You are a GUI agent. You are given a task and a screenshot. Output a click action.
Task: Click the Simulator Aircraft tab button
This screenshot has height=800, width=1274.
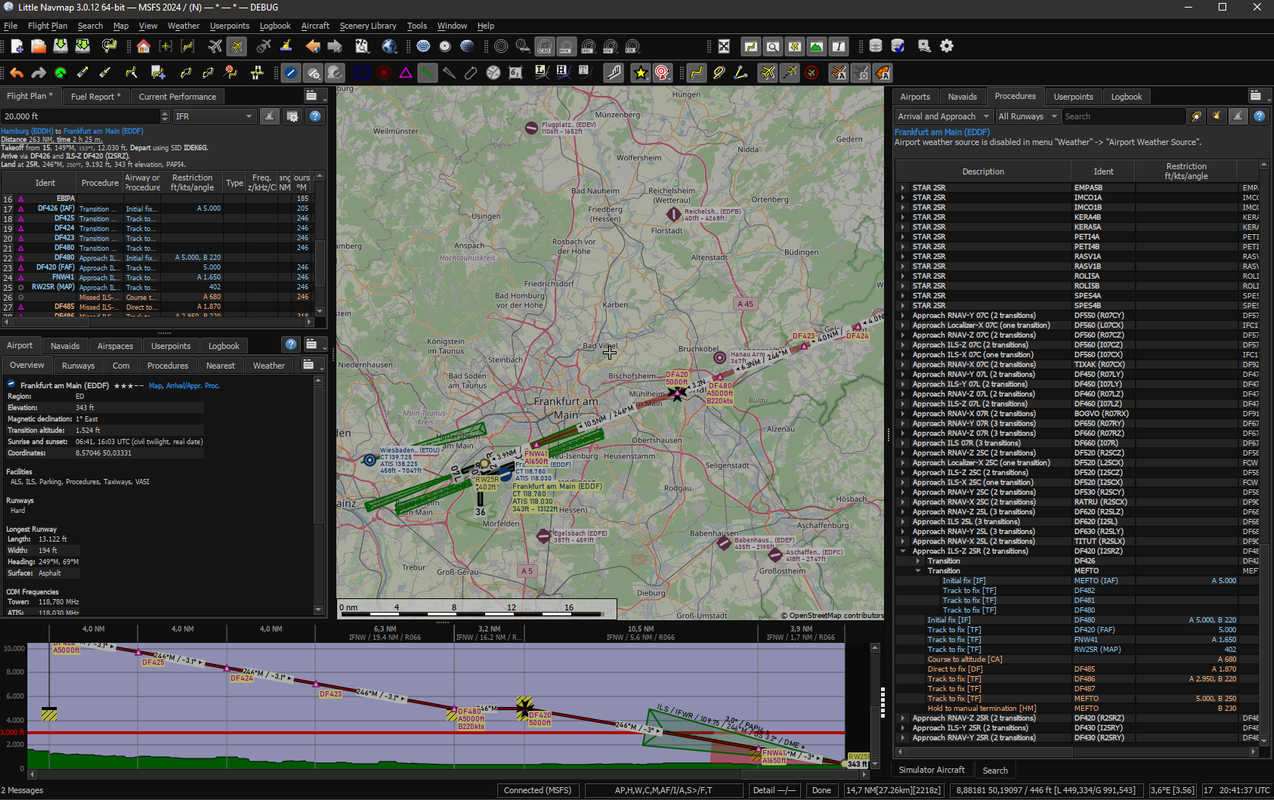coord(931,770)
